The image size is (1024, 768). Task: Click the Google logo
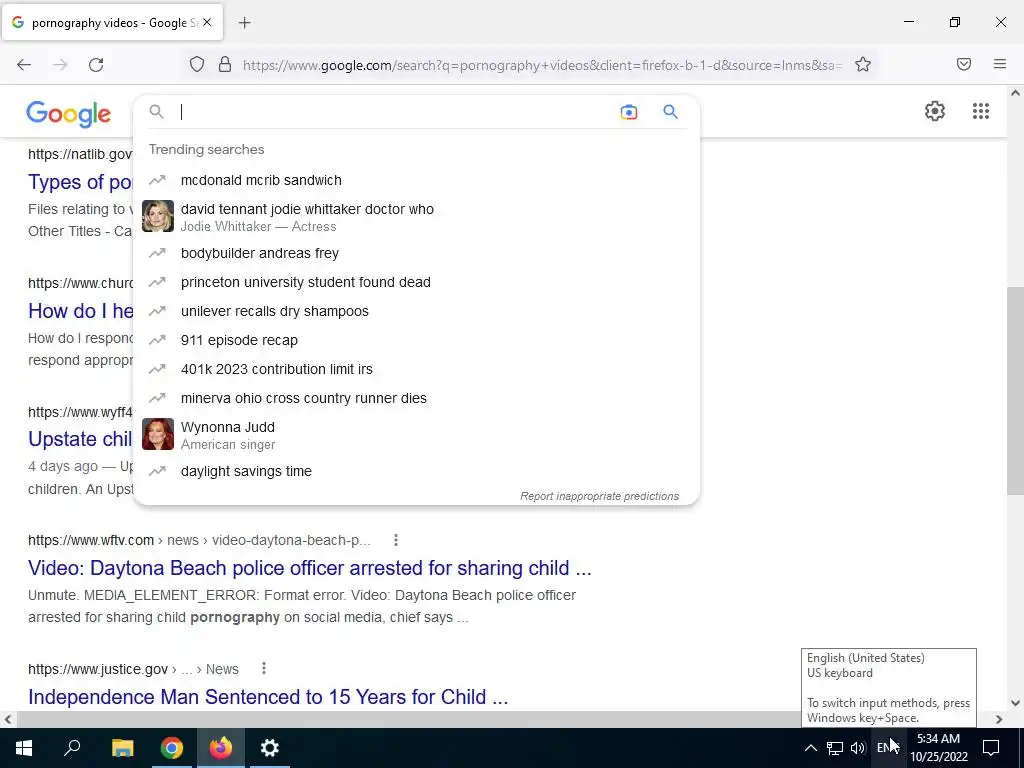[x=69, y=114]
